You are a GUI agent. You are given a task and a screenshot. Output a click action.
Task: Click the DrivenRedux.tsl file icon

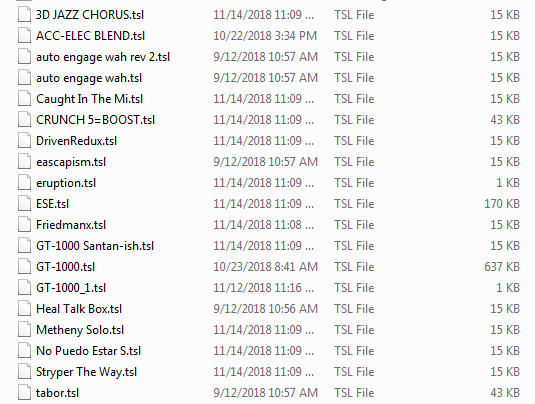tap(24, 141)
